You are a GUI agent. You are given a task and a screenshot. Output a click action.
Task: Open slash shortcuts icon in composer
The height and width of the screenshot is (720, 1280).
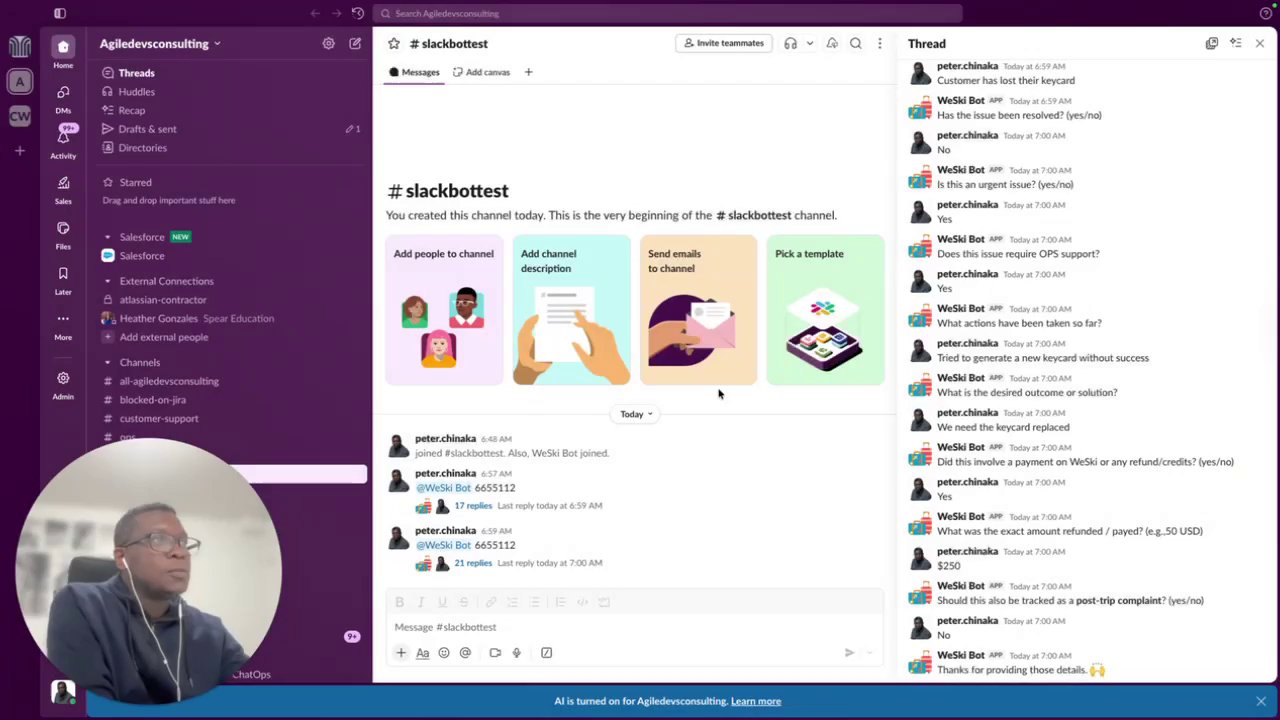pos(546,653)
